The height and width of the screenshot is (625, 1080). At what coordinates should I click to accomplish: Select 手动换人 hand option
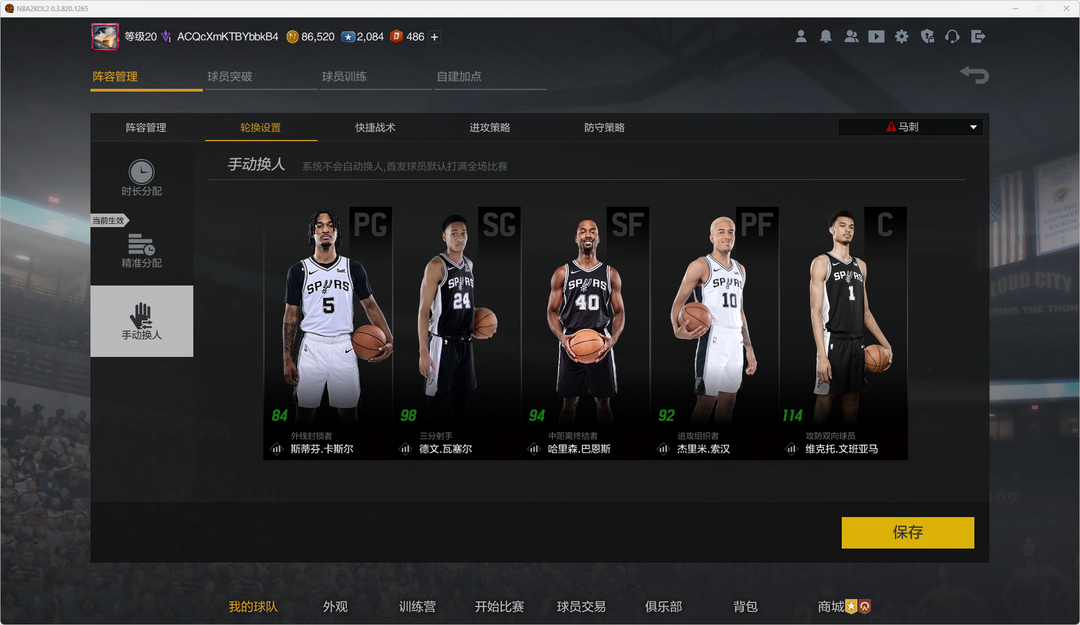pos(142,321)
